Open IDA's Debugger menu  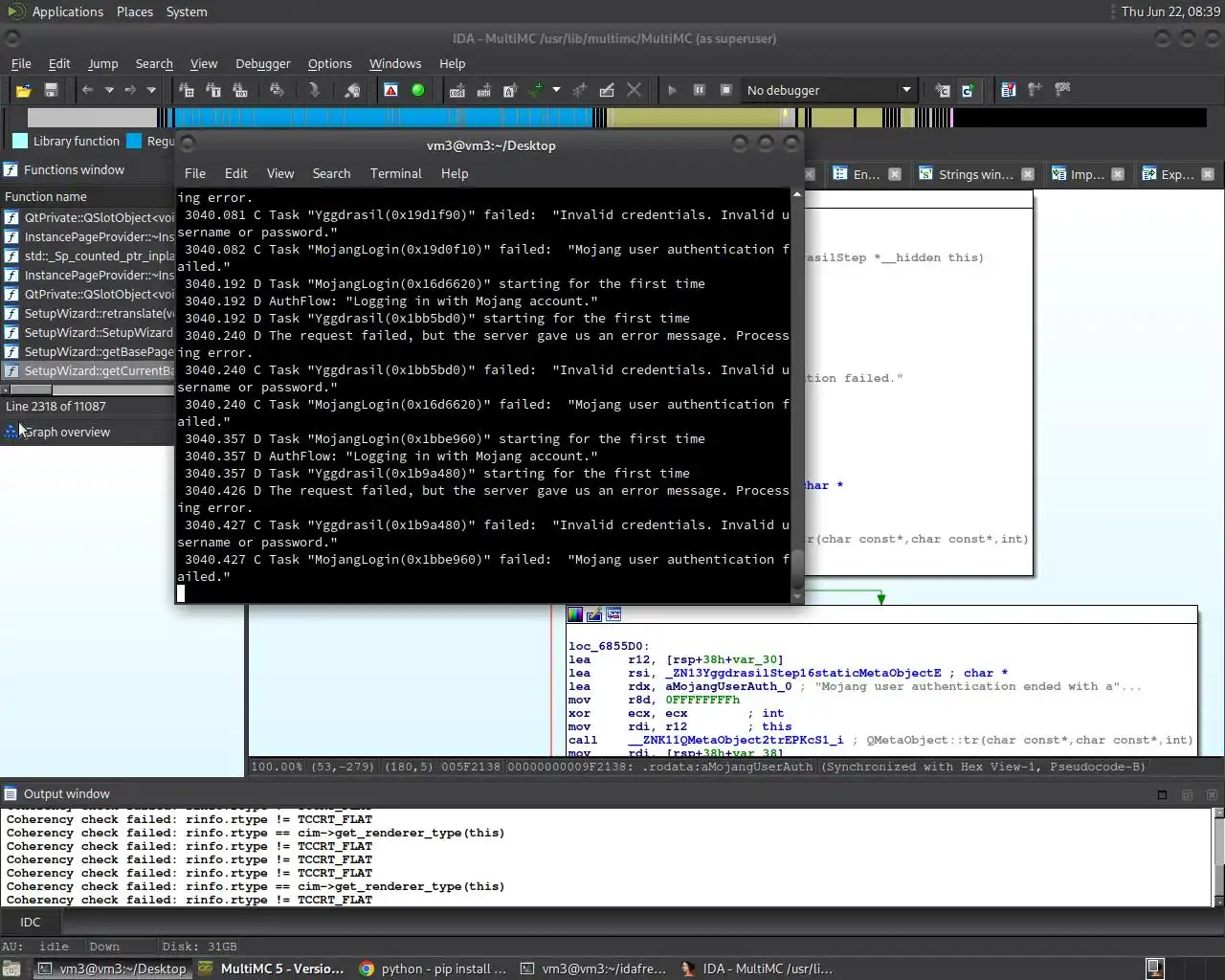pos(262,63)
